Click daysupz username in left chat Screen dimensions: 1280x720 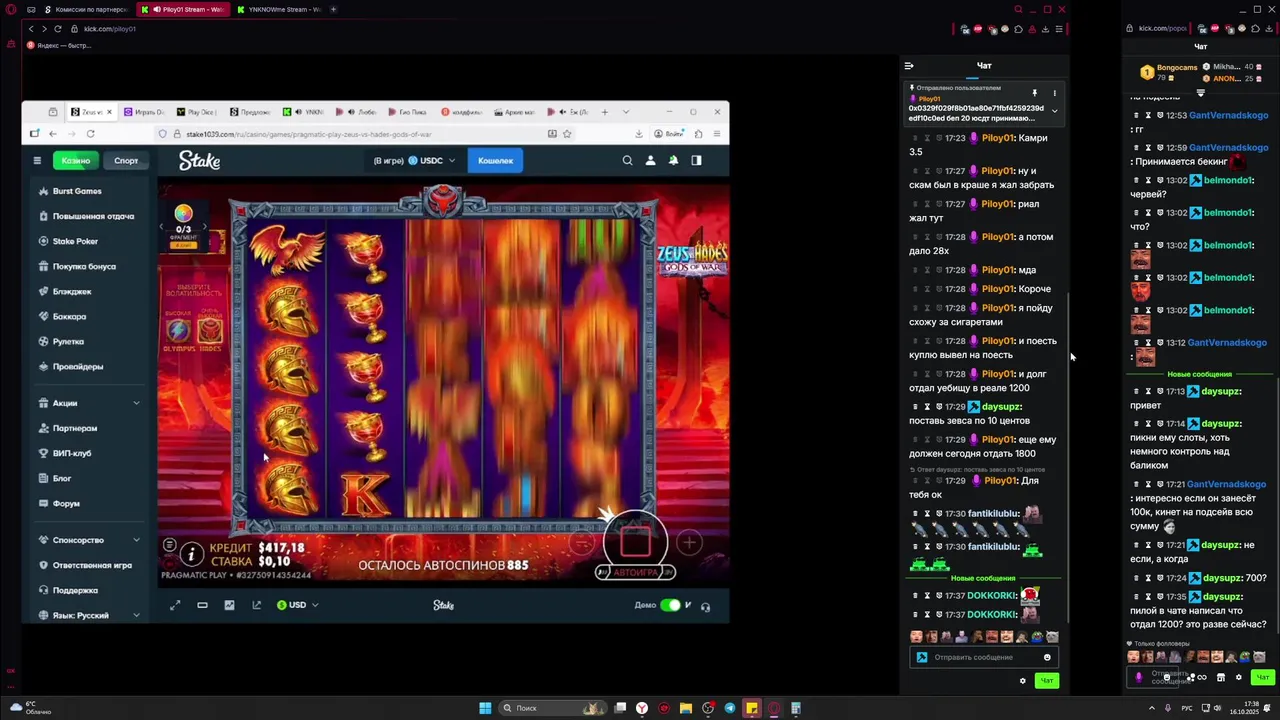tap(1001, 407)
